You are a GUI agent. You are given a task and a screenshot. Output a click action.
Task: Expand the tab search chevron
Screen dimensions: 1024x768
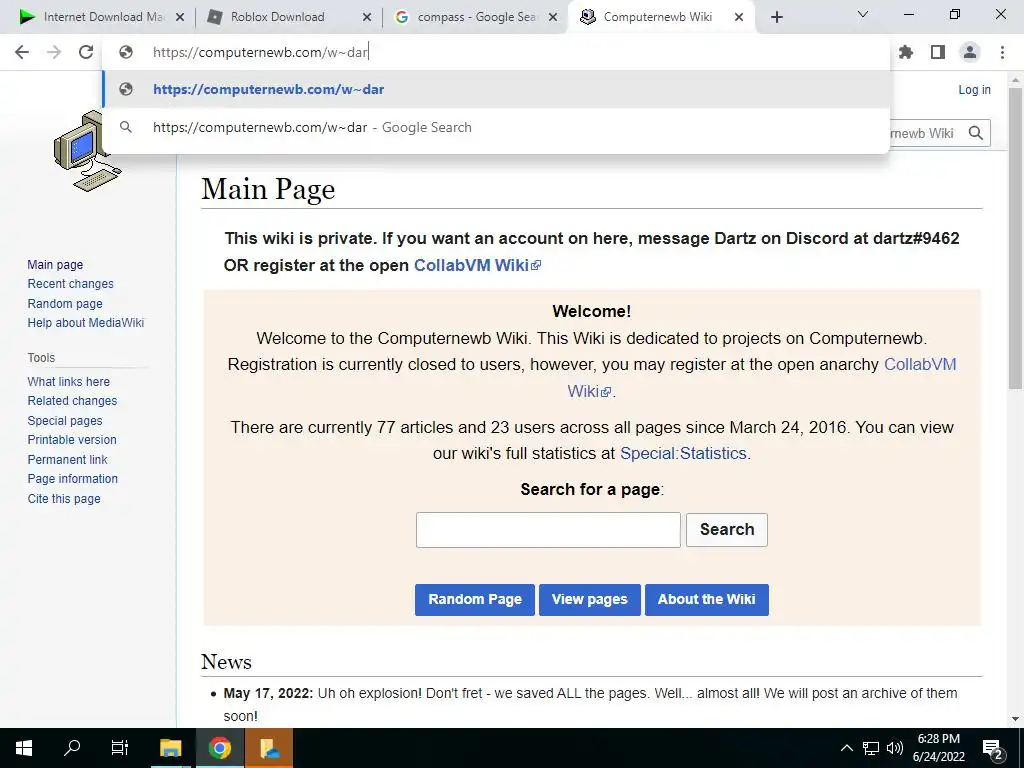(863, 14)
